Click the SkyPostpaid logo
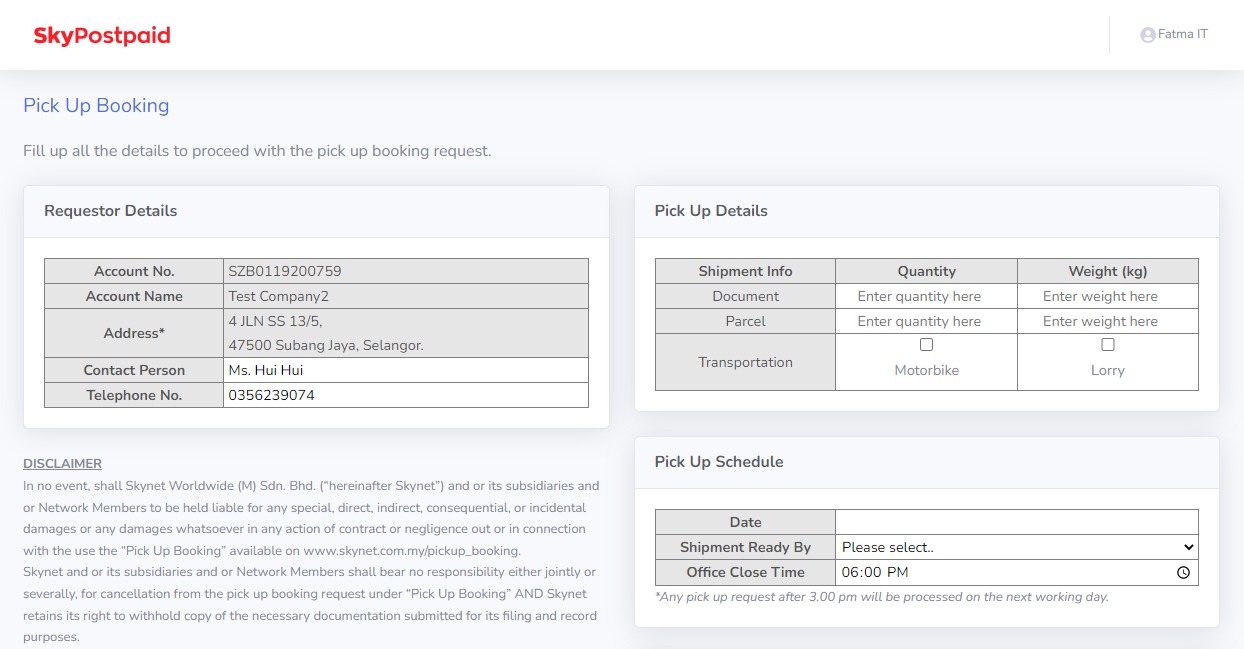 102,36
